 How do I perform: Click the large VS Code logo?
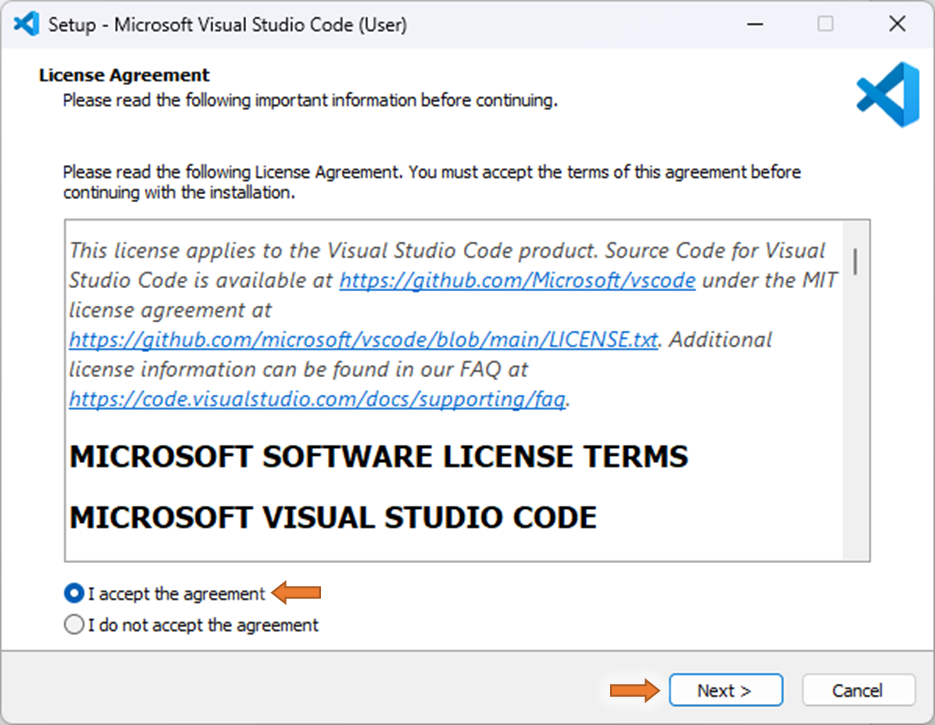click(888, 94)
